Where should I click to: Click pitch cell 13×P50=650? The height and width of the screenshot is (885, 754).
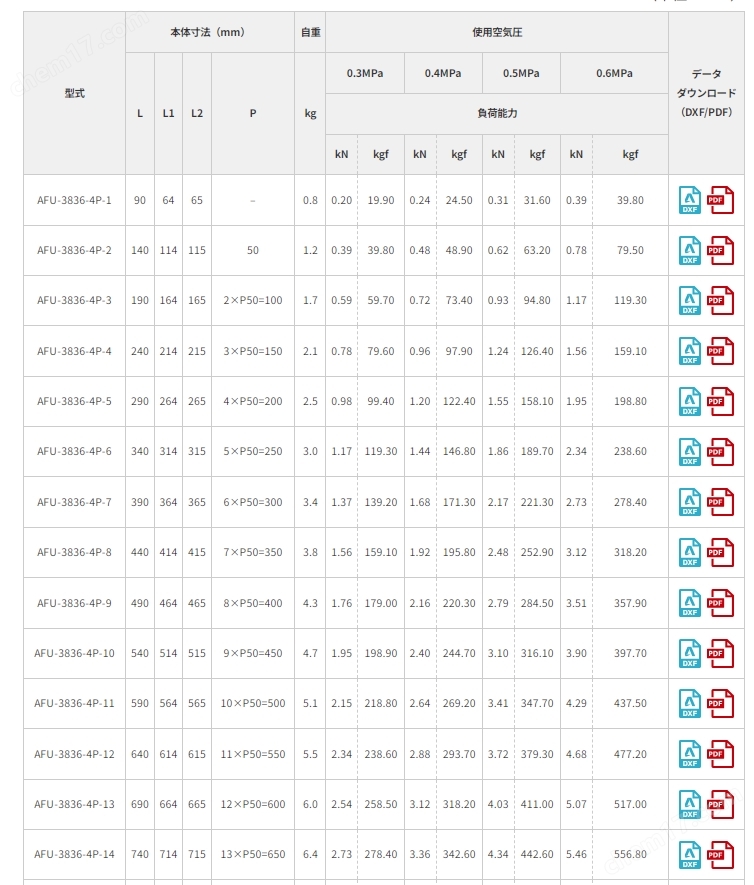(x=253, y=855)
